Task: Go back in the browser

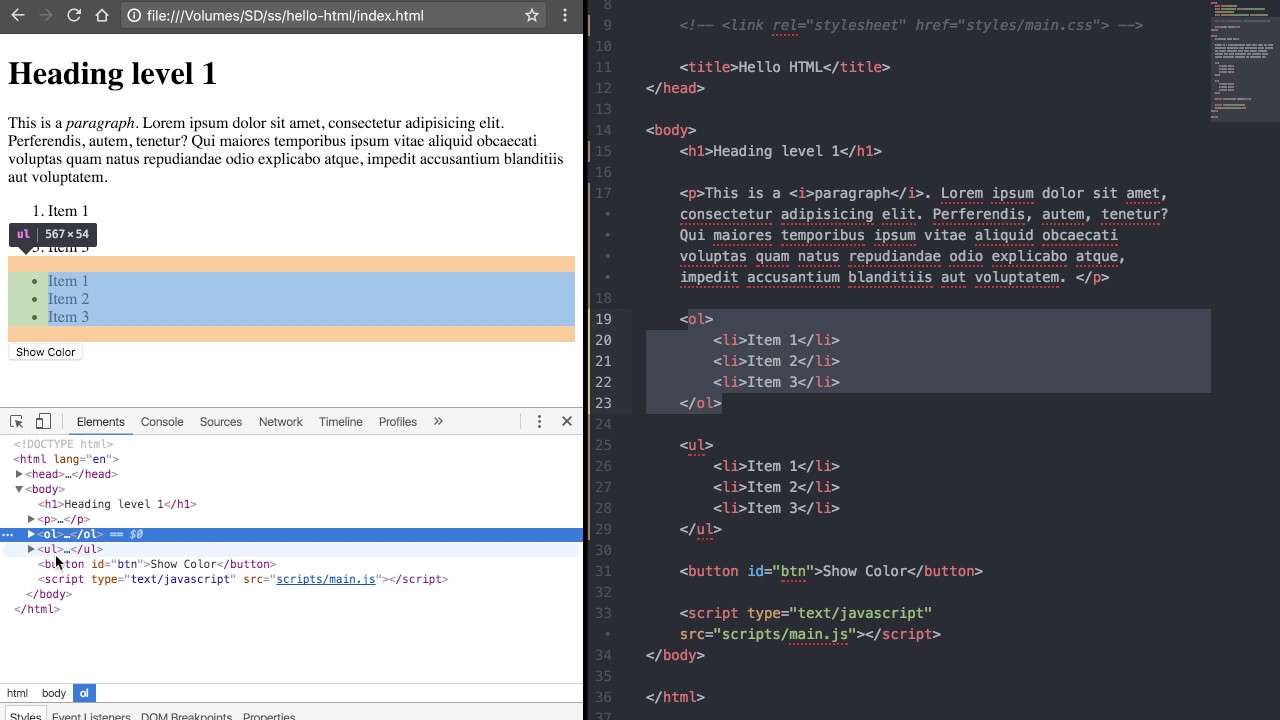Action: click(18, 15)
